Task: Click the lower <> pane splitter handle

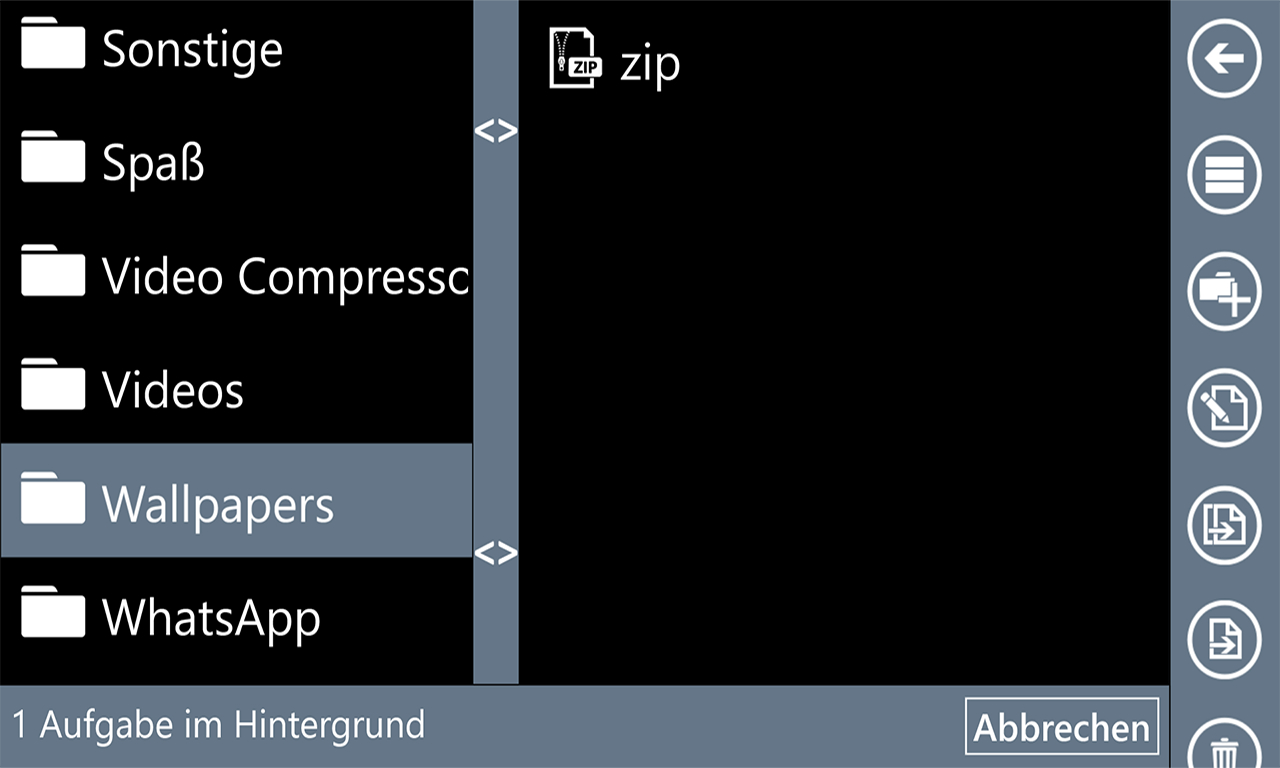Action: click(x=496, y=553)
